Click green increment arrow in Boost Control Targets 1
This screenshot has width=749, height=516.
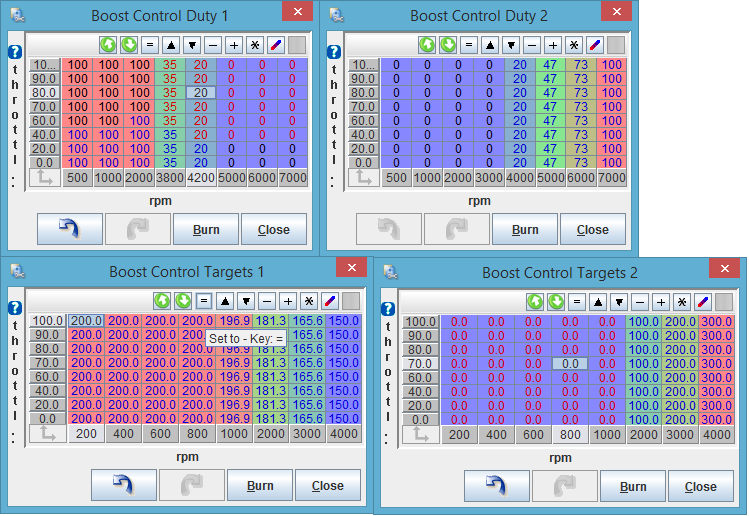pyautogui.click(x=162, y=301)
